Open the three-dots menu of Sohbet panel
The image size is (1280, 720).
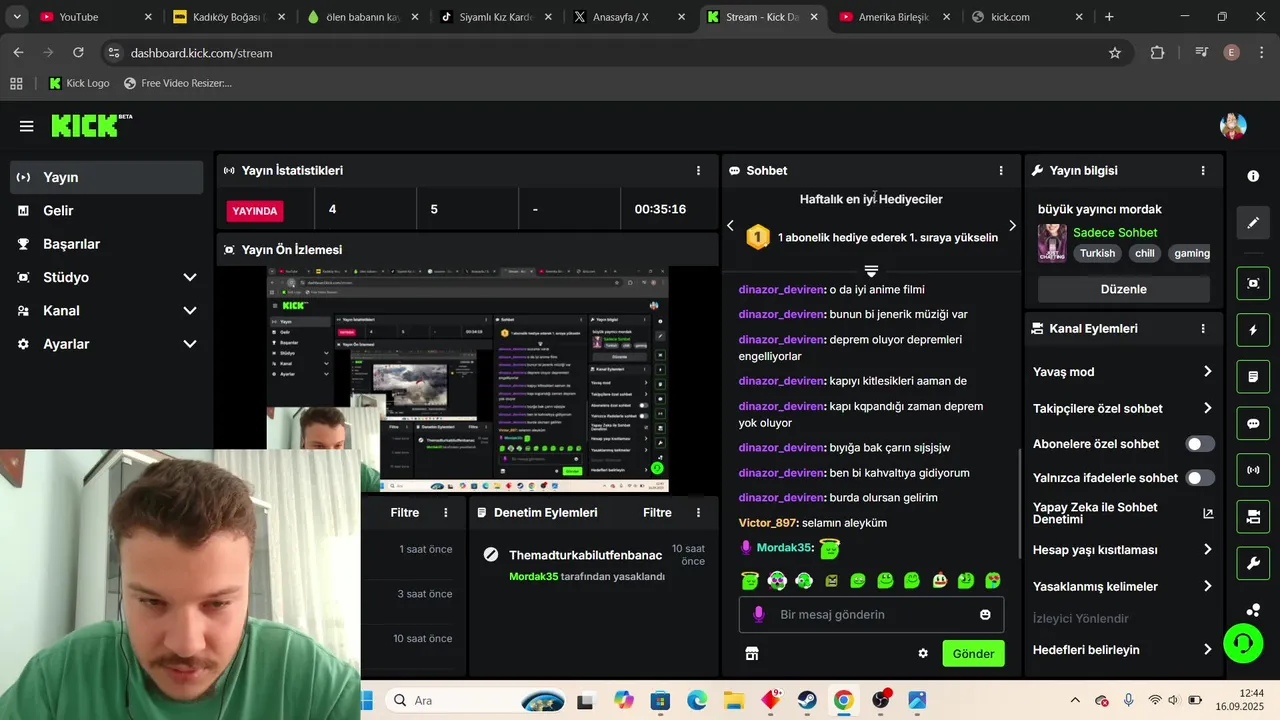1001,171
